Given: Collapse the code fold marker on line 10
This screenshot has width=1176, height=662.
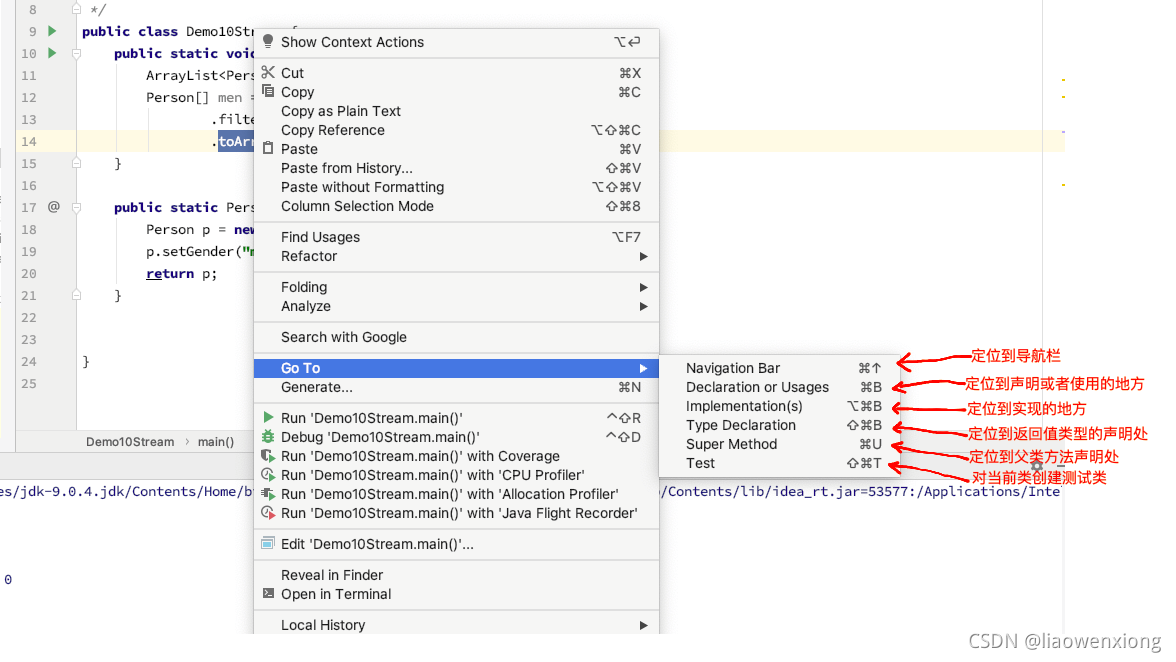Looking at the screenshot, I should (76, 53).
